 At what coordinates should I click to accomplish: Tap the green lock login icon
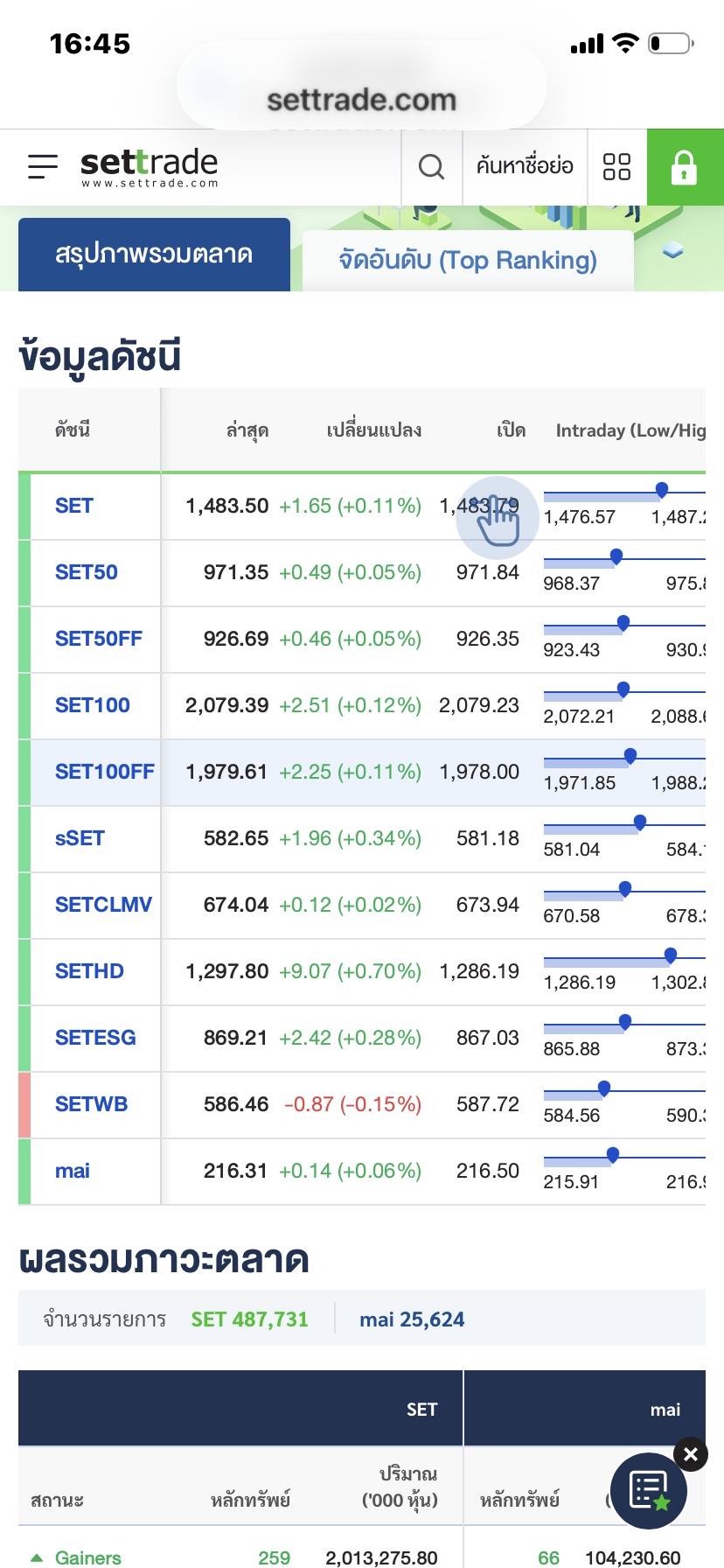tap(685, 167)
